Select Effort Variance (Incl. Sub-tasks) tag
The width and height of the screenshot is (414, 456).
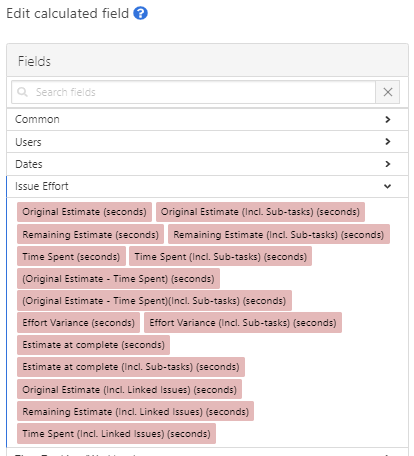(x=243, y=323)
